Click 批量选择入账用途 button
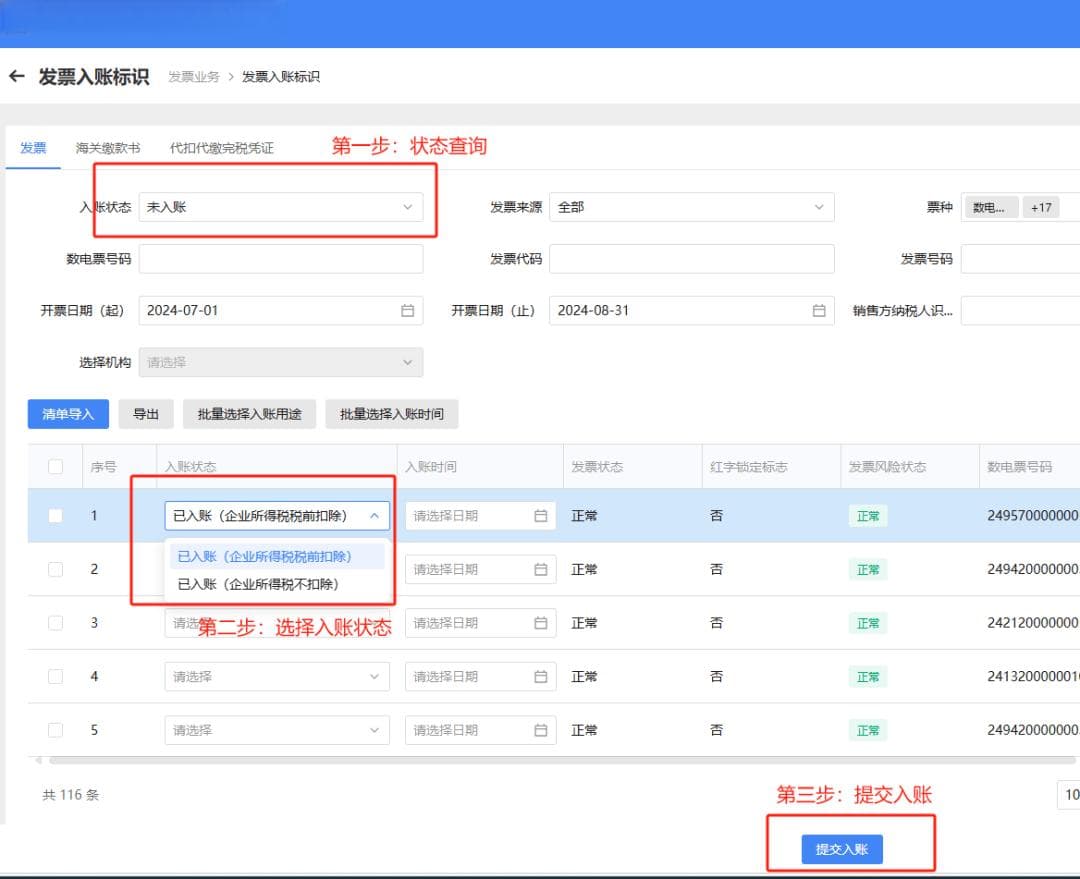 point(249,414)
